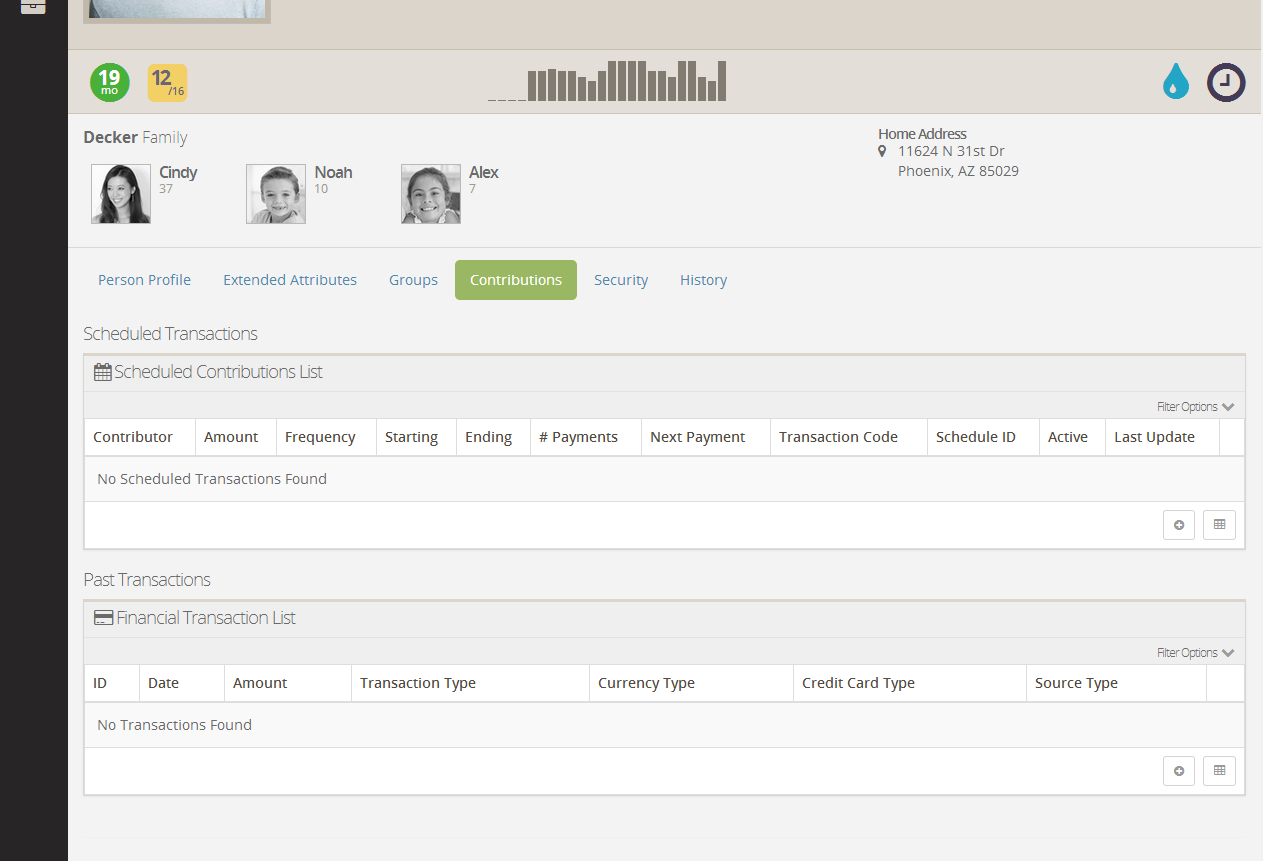Sort scheduled contributions by Contributor column

pos(133,437)
